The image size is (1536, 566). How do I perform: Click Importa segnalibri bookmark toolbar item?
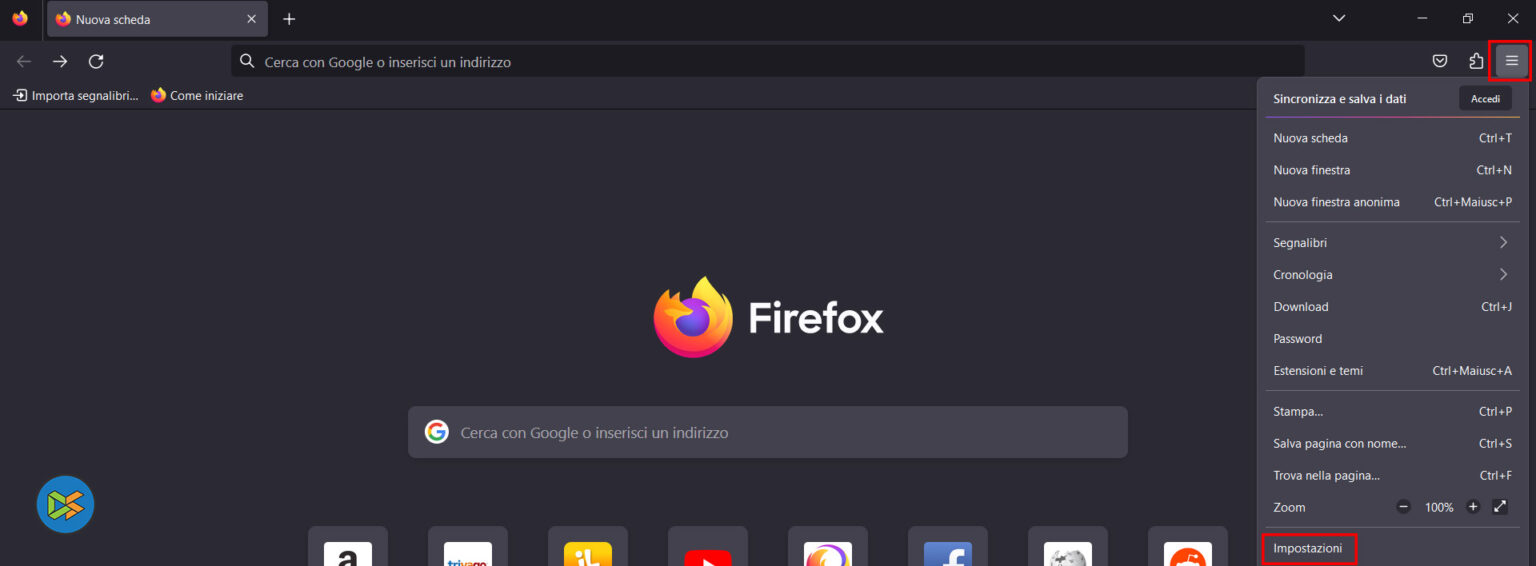tap(75, 95)
